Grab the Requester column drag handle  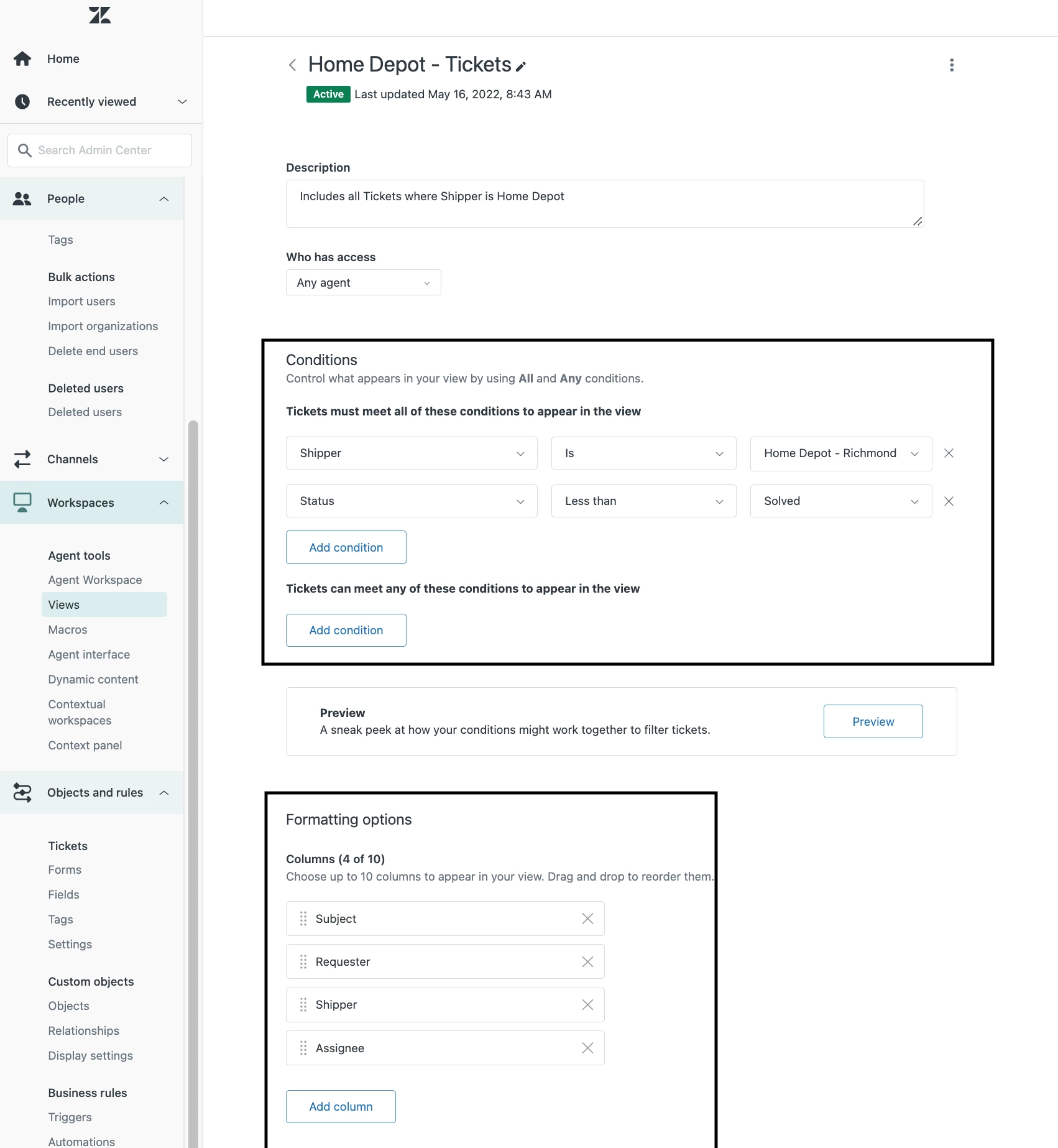click(x=303, y=961)
